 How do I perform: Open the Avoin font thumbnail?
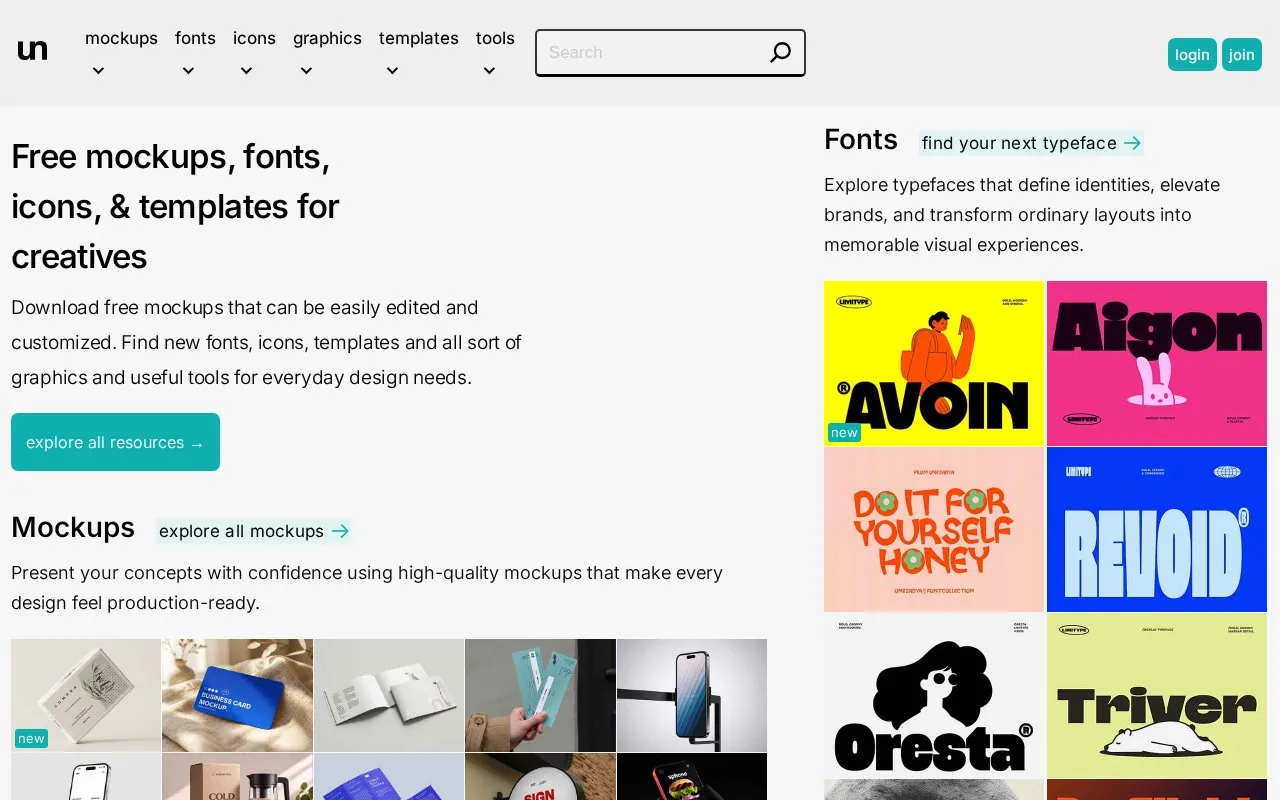(x=934, y=363)
